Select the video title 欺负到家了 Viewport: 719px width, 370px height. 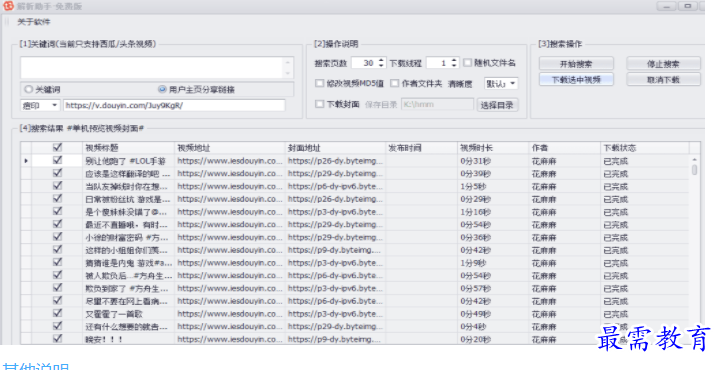point(127,288)
